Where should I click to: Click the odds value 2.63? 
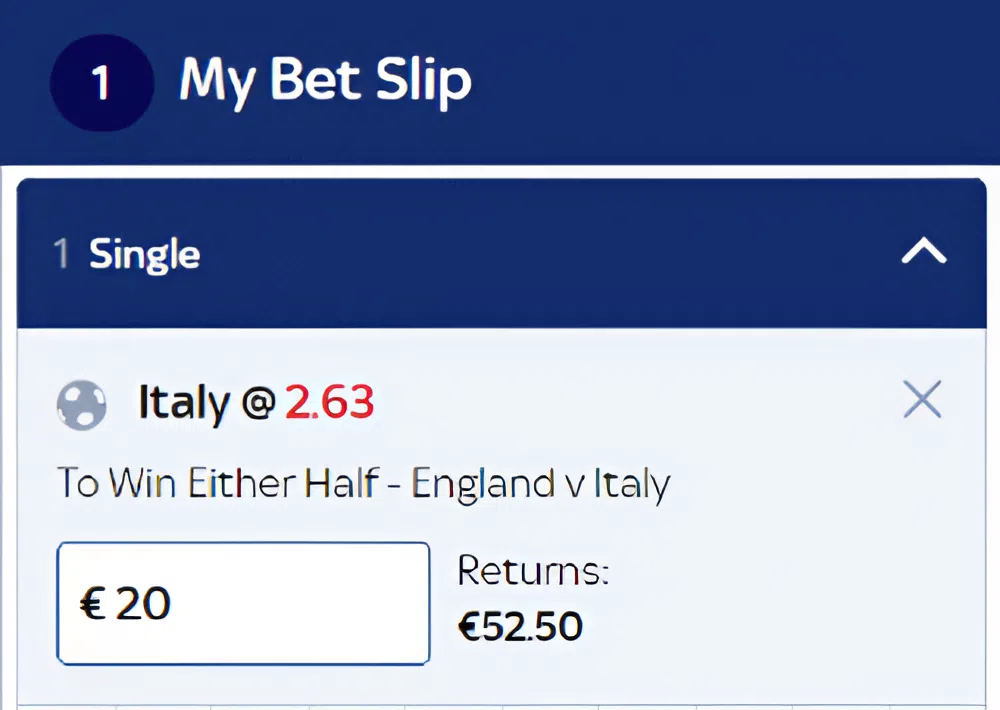tap(329, 401)
